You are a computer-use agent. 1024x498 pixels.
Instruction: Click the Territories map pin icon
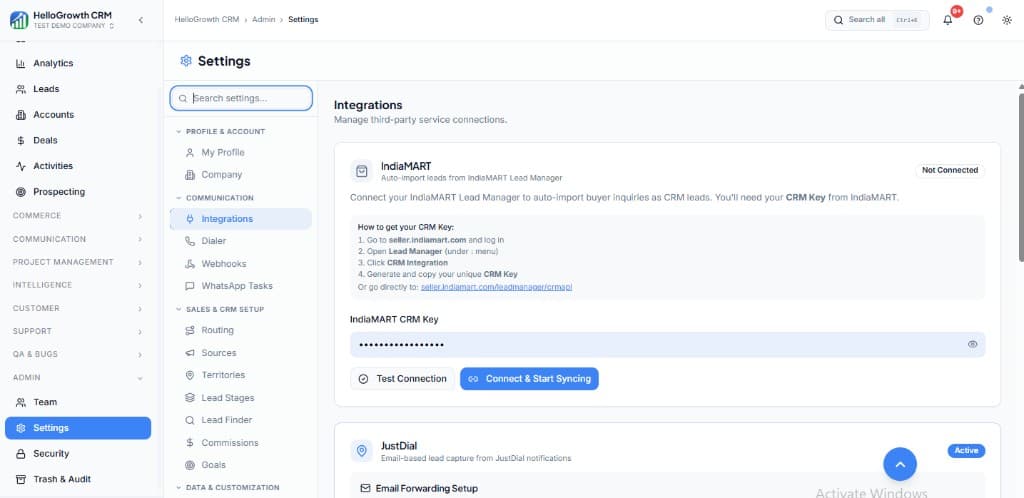pos(190,375)
